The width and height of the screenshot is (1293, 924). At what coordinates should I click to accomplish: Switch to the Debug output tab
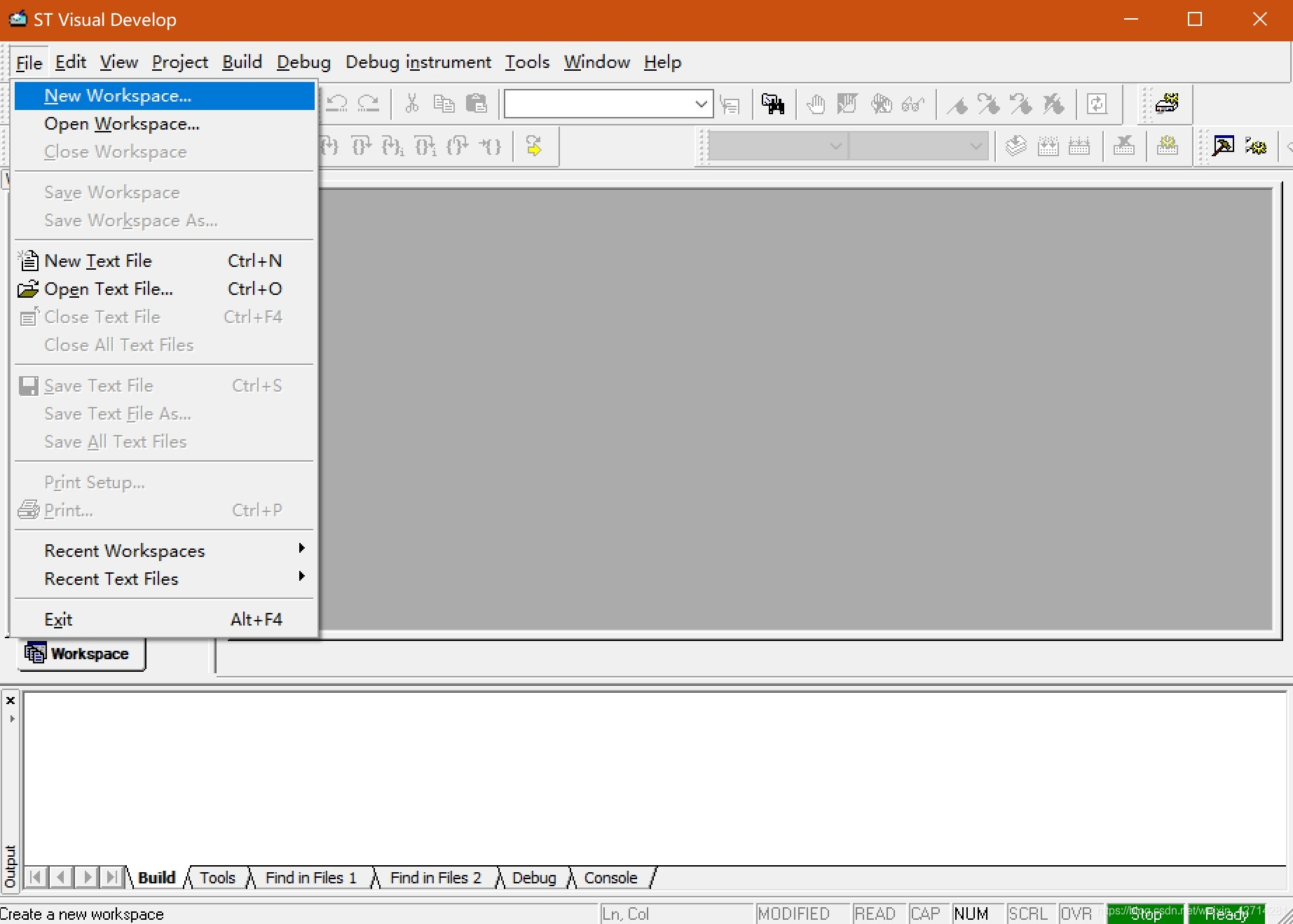coord(534,878)
